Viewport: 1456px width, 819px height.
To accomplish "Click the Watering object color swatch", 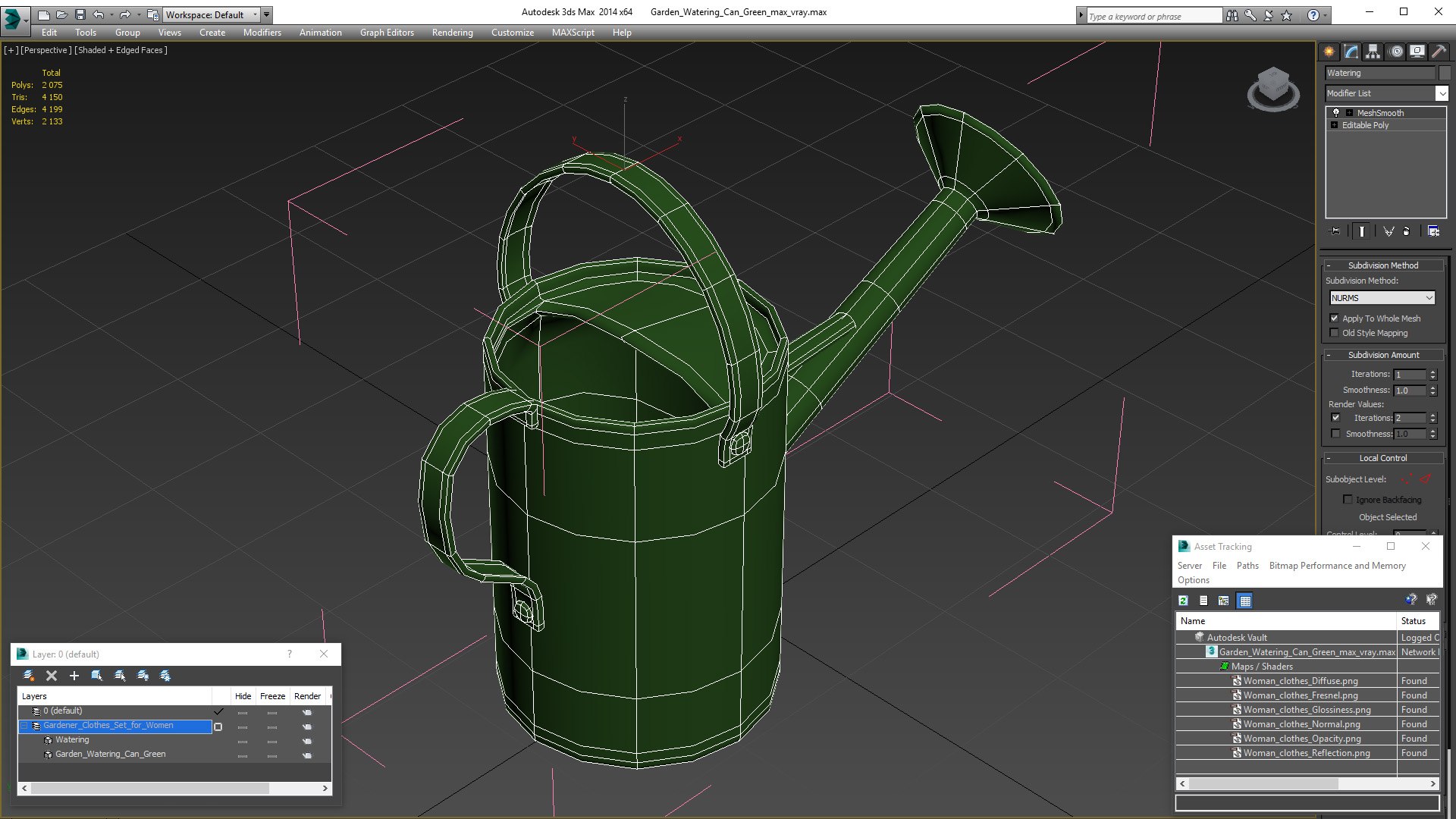I will [1445, 73].
